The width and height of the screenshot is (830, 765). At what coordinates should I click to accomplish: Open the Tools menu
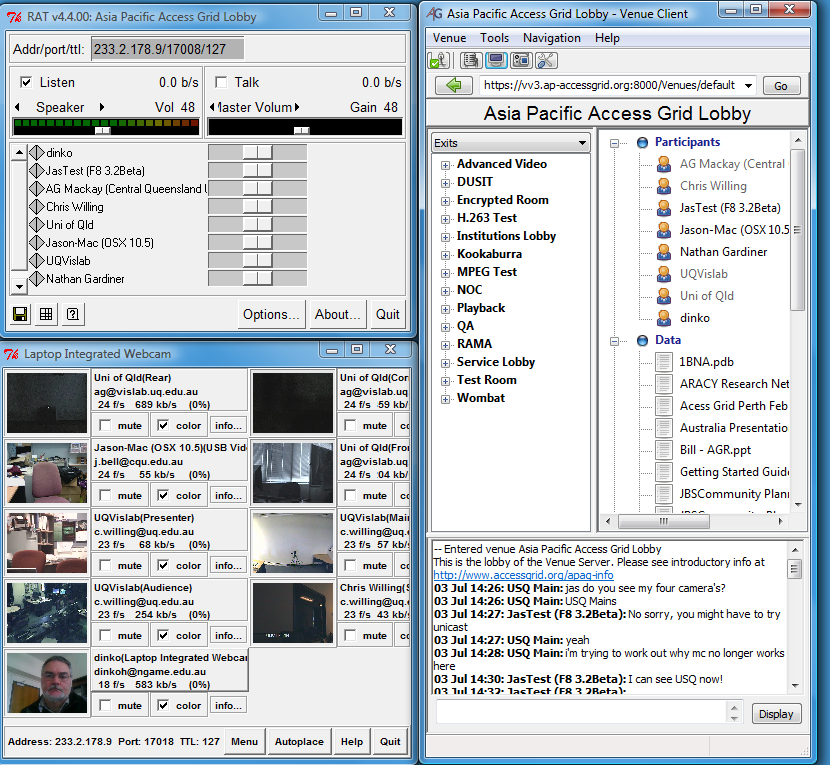tap(494, 38)
